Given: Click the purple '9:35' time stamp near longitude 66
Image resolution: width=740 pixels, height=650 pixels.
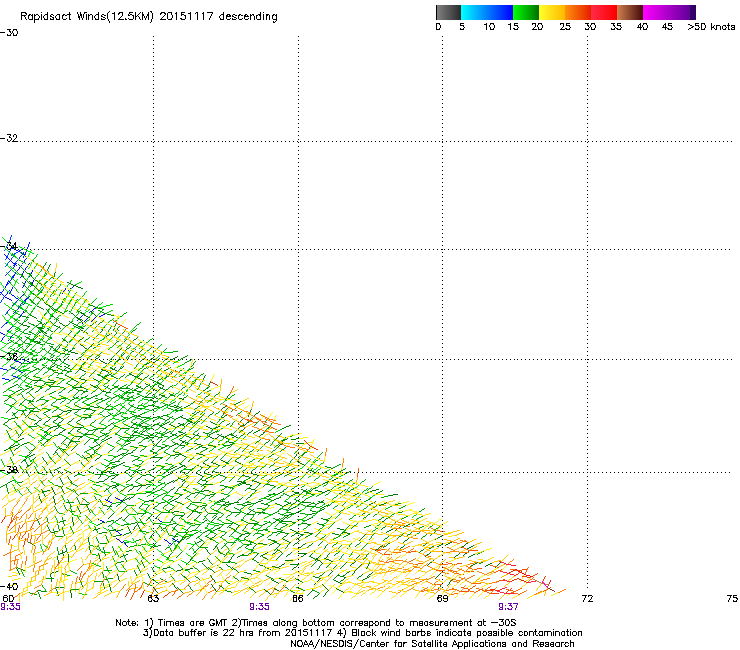Looking at the screenshot, I should pos(260,607).
